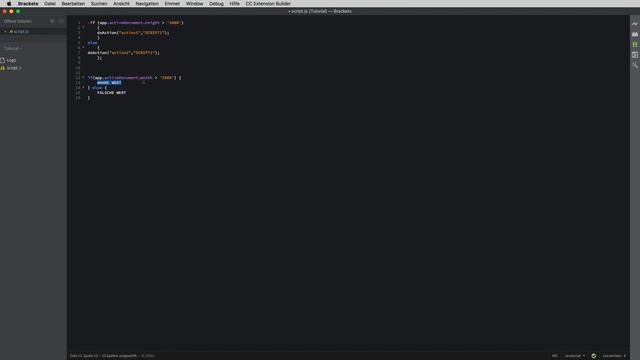Click the Live Preview lightning icon
This screenshot has width=640, height=360.
coord(635,24)
